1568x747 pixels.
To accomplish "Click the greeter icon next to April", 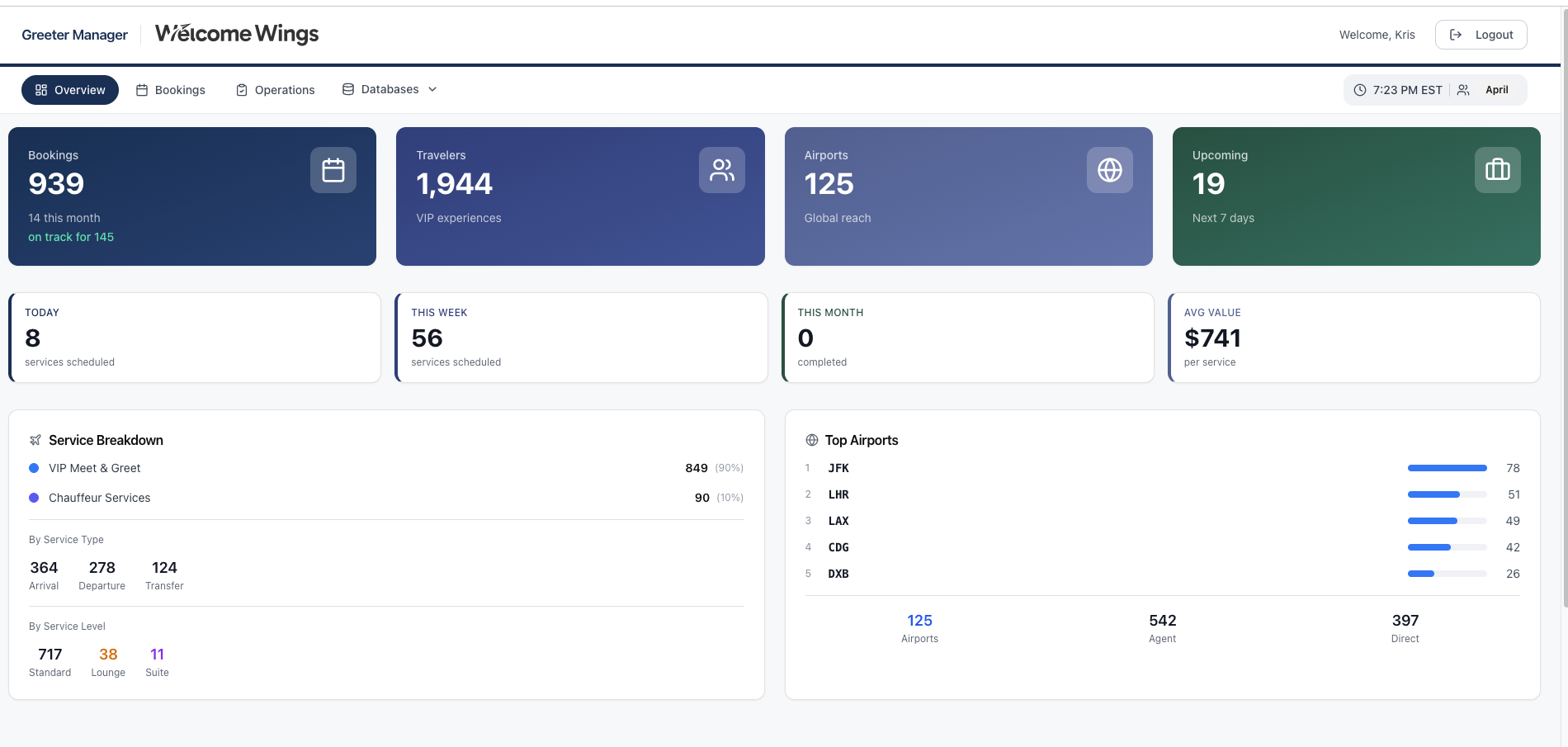I will click(x=1462, y=89).
